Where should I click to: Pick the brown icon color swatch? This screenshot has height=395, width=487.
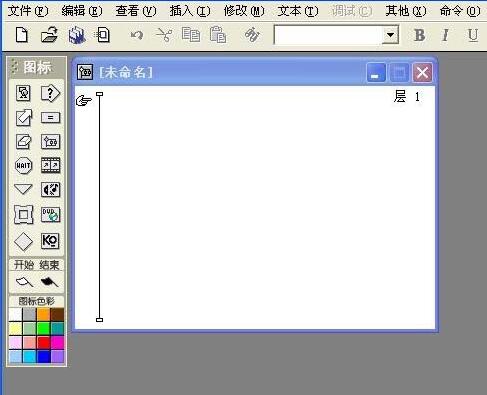57,314
